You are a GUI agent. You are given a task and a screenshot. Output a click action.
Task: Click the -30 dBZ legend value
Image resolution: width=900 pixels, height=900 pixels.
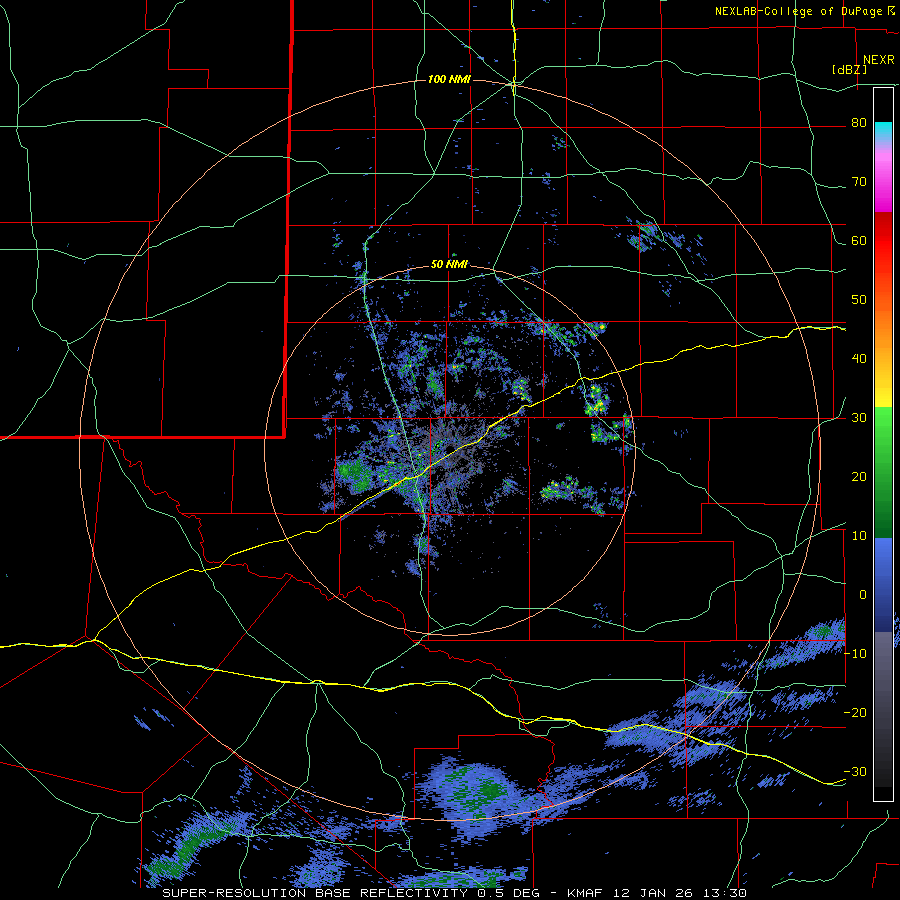click(855, 771)
